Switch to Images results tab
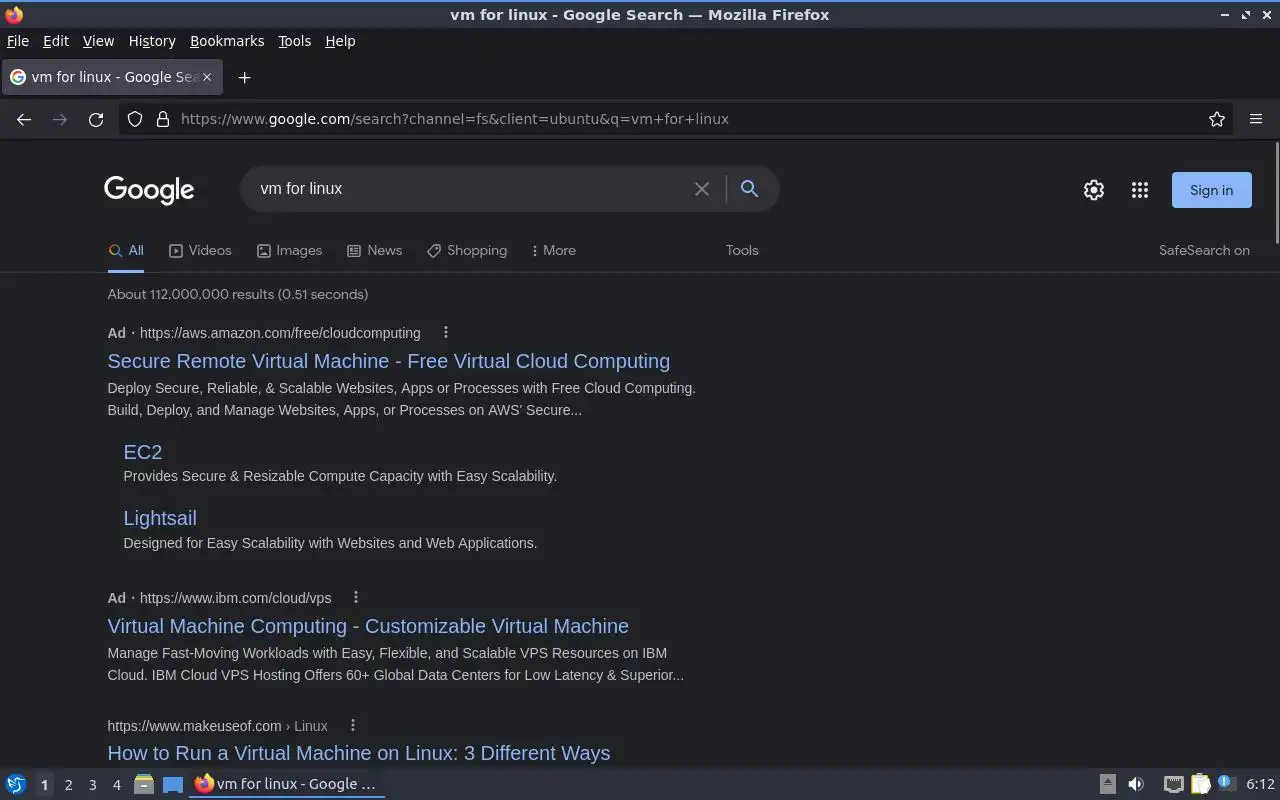The image size is (1280, 800). click(x=289, y=251)
